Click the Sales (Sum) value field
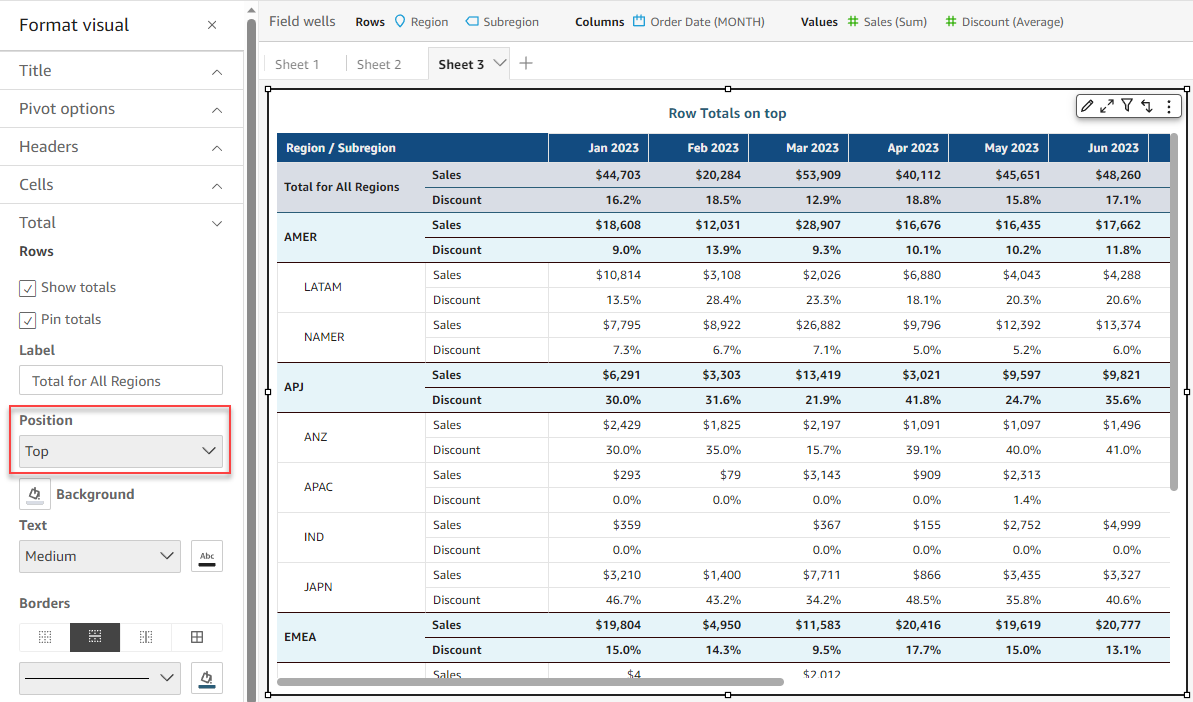The width and height of the screenshot is (1193, 702). pos(887,22)
